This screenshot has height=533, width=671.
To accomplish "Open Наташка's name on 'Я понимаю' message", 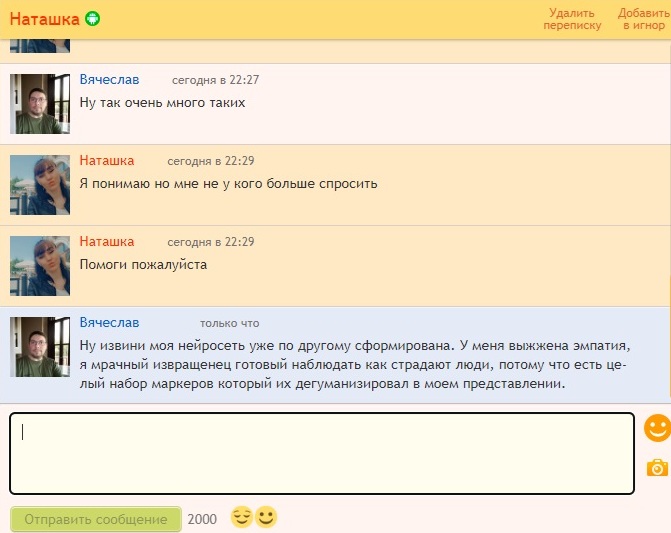I will pyautogui.click(x=107, y=160).
